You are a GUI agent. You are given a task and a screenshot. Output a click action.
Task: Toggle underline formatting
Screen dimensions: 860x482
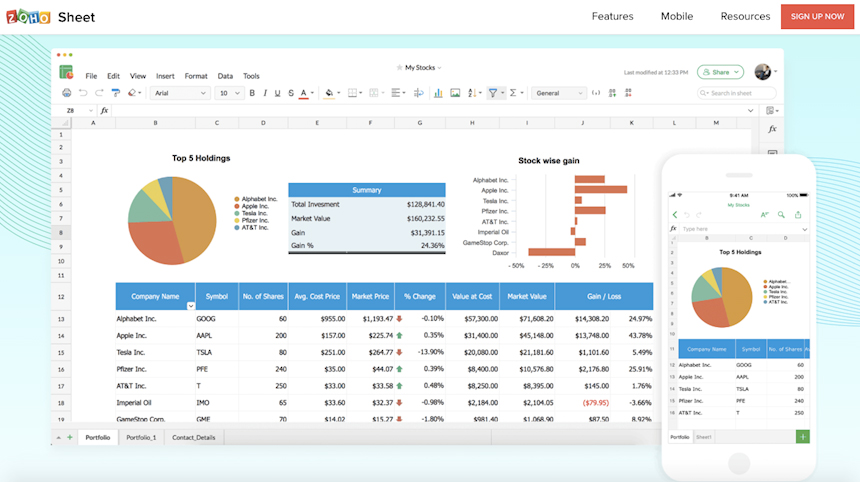click(x=278, y=93)
